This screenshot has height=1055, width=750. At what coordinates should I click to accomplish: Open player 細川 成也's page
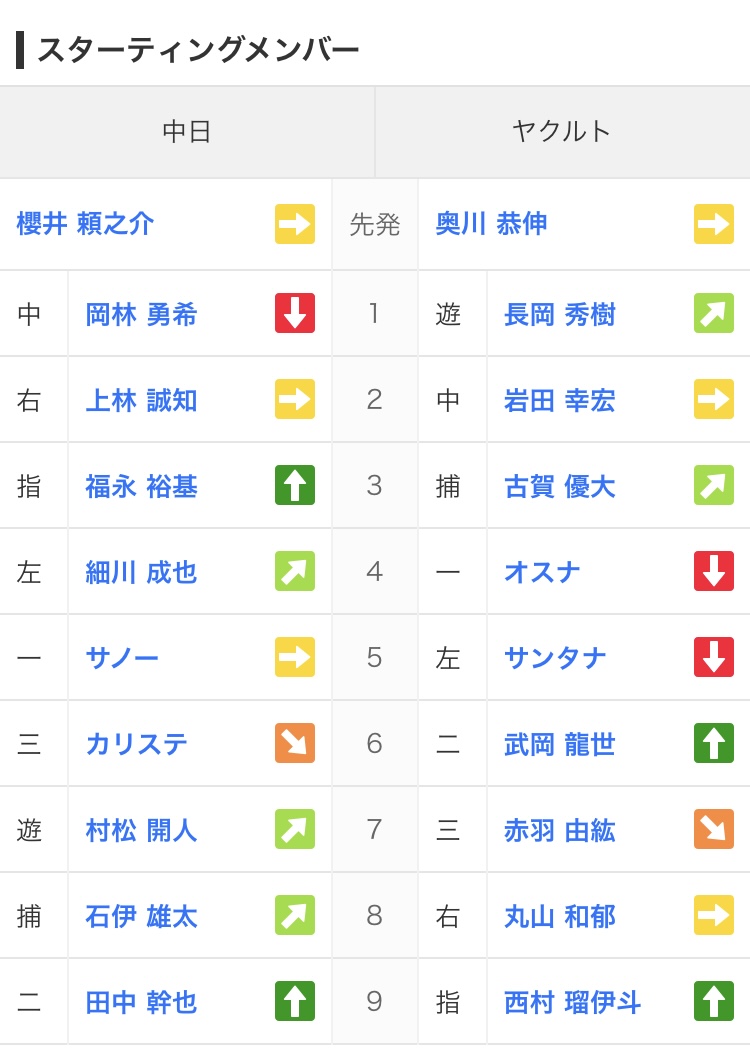tap(141, 573)
